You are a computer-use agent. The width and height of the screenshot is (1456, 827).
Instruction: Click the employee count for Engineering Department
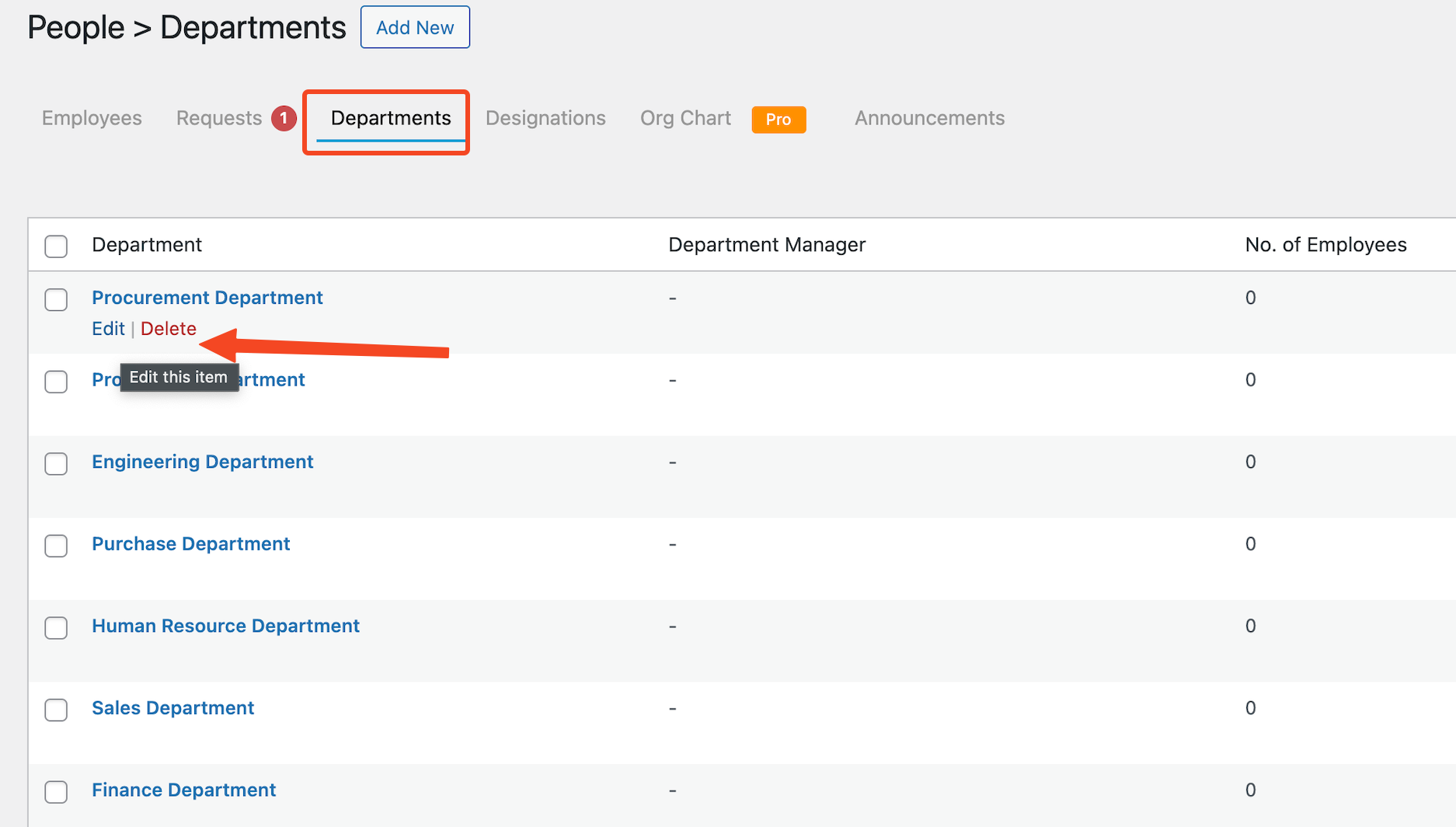(1251, 462)
